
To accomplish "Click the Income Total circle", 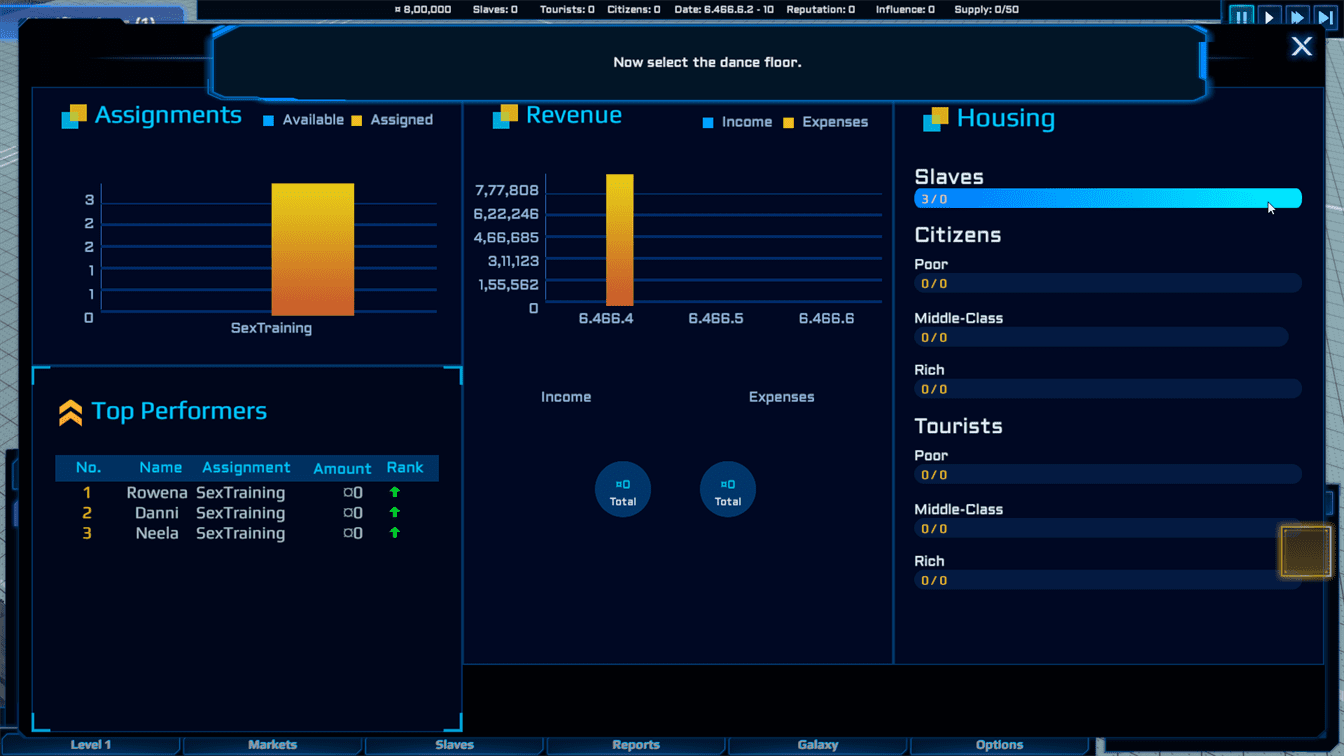I will (x=623, y=490).
